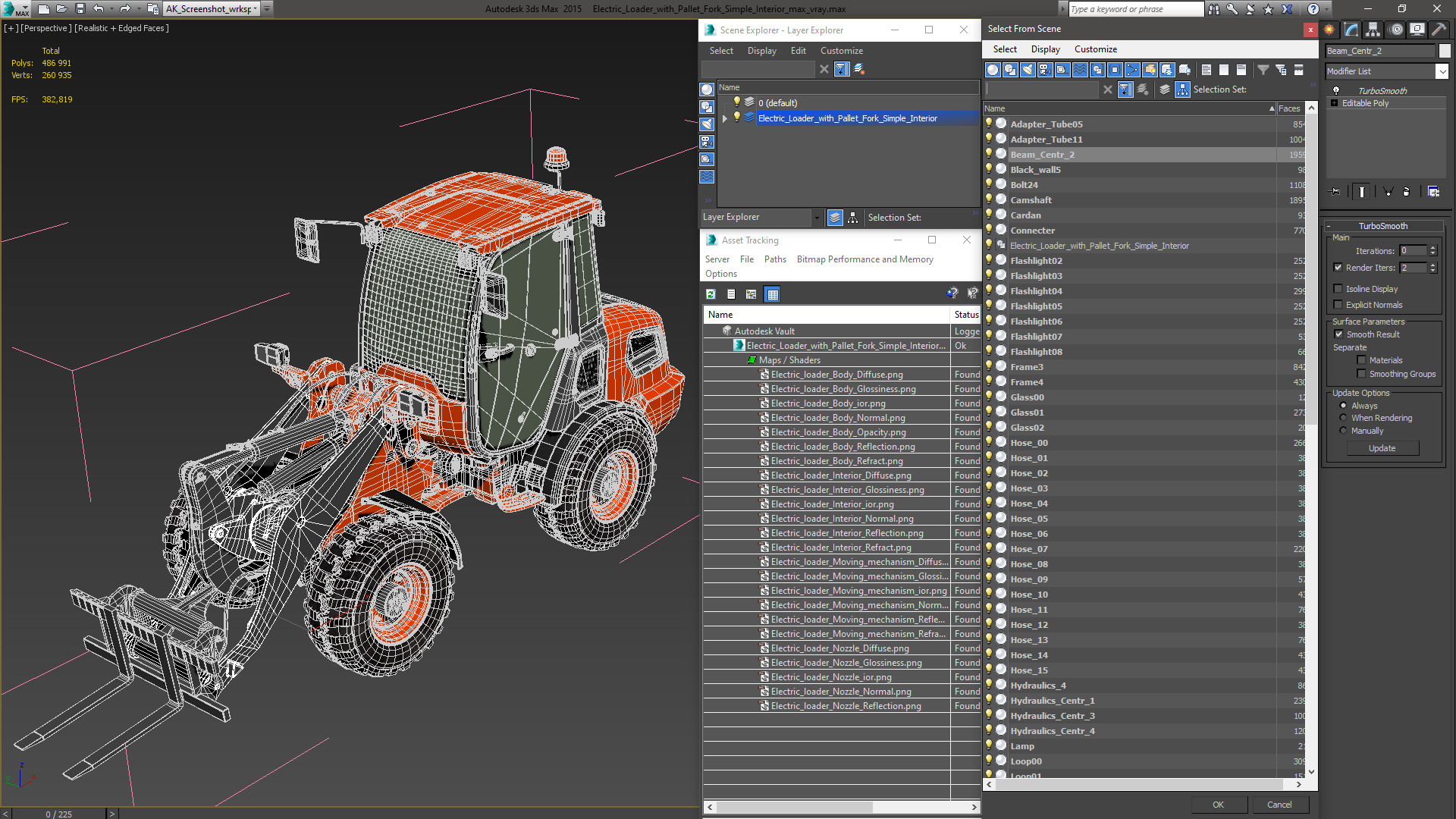The height and width of the screenshot is (819, 1456).
Task: Toggle visibility bulb of 0 (default) layer
Action: coord(736,102)
